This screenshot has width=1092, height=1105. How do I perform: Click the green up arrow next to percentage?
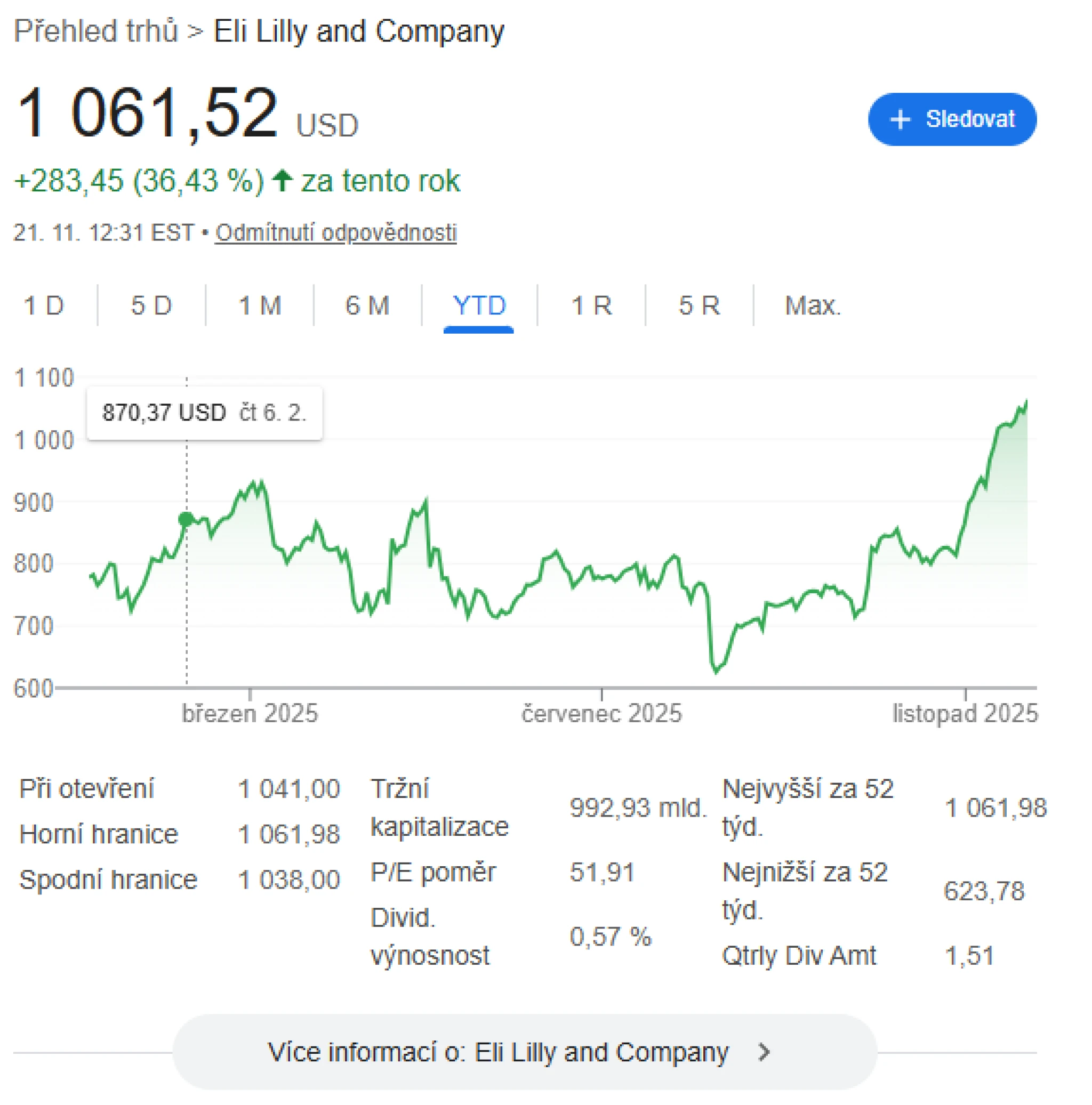coord(282,181)
